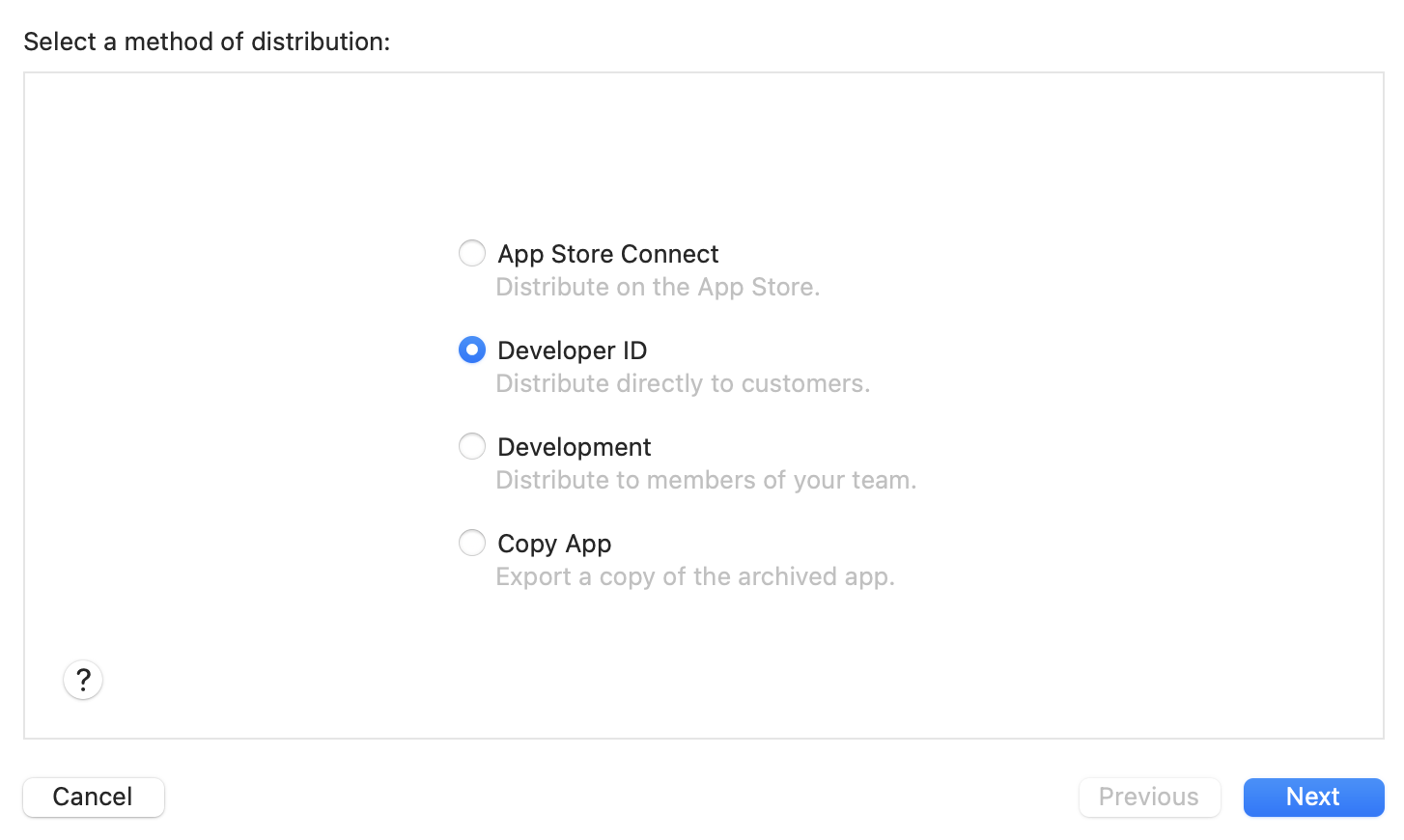The height and width of the screenshot is (840, 1404).
Task: Click the header 'Select a method of distribution'
Action: click(x=206, y=42)
